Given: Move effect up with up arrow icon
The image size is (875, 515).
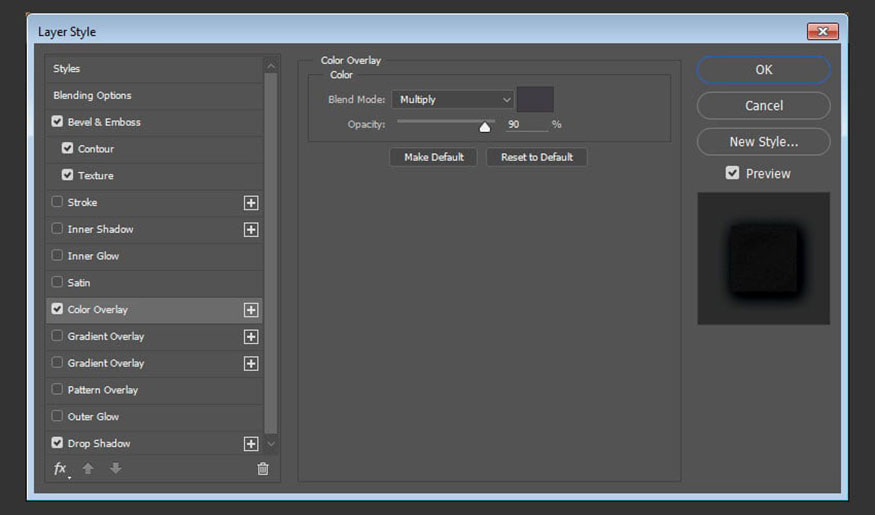Looking at the screenshot, I should [x=88, y=469].
